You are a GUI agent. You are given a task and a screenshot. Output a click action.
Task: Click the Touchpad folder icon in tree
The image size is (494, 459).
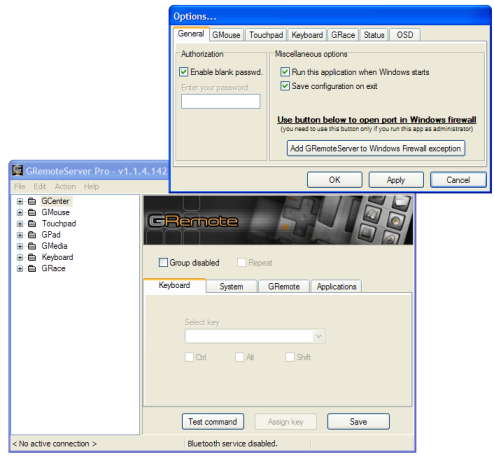pos(32,223)
